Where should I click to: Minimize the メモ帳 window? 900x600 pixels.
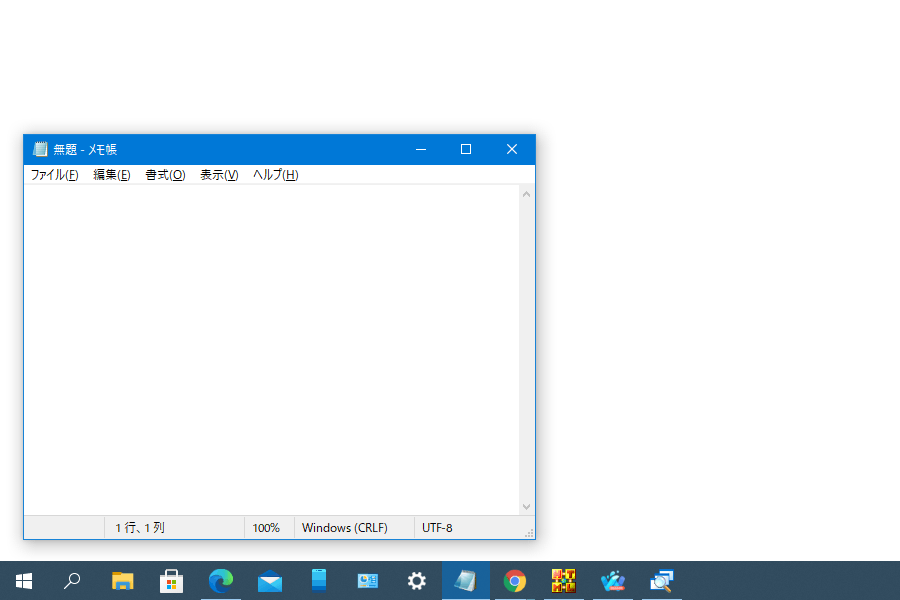click(421, 149)
